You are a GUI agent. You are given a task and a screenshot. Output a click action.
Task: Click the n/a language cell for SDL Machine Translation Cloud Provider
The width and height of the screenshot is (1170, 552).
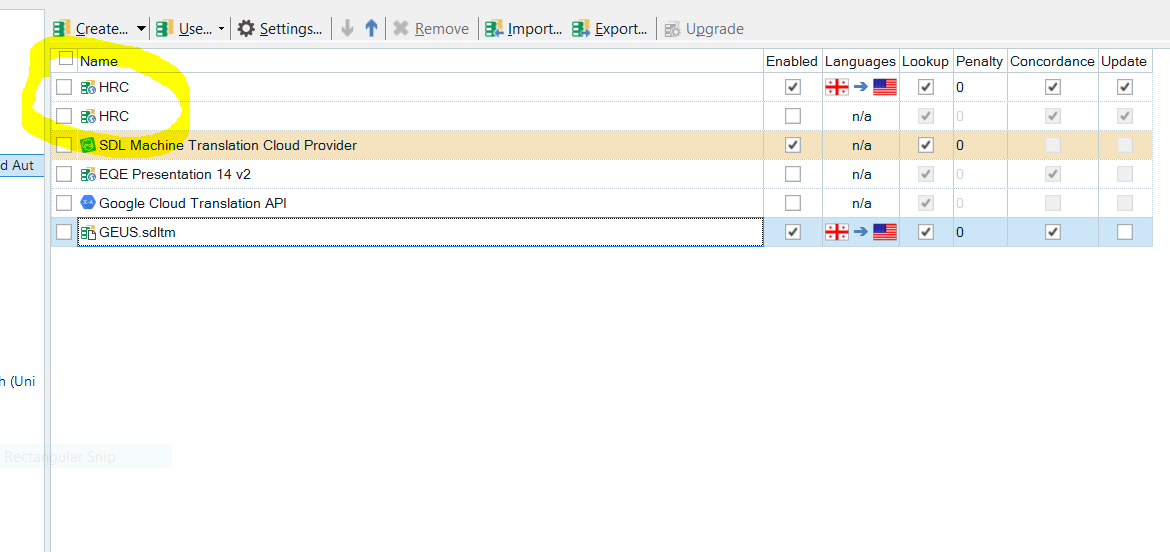click(861, 145)
